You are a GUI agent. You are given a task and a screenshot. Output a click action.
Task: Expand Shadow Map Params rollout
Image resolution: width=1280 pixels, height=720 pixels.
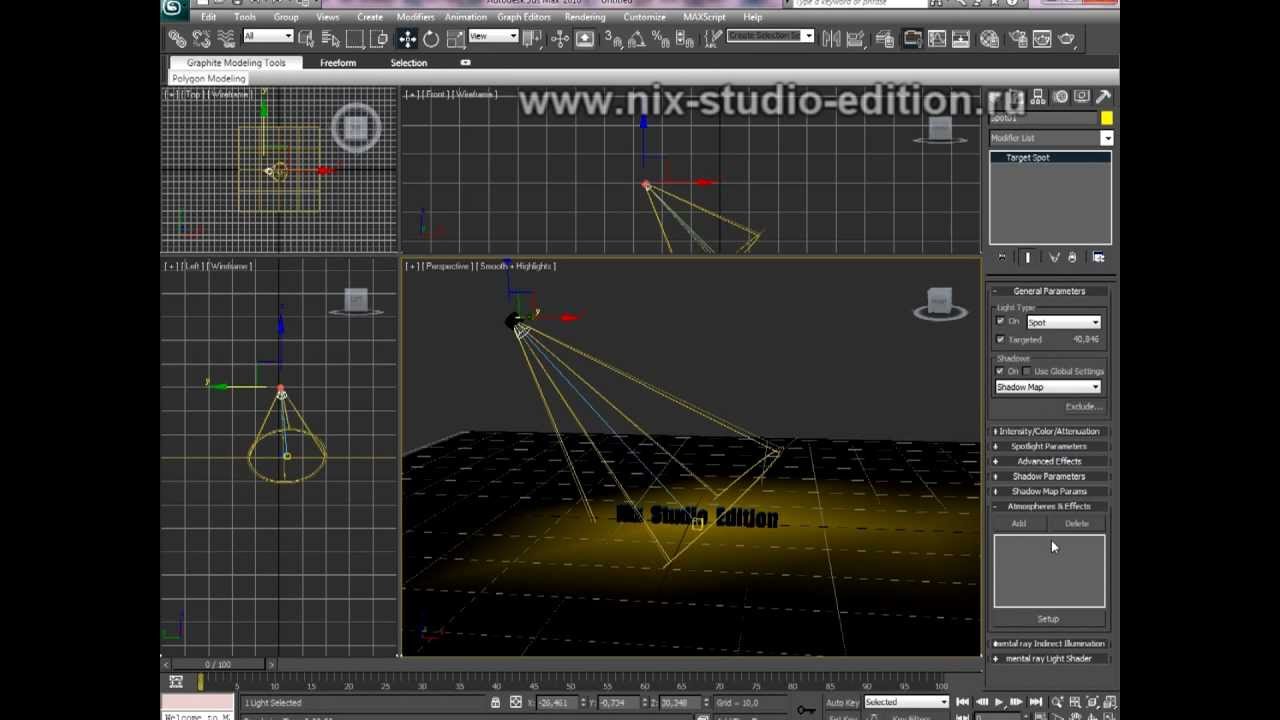[x=1049, y=491]
